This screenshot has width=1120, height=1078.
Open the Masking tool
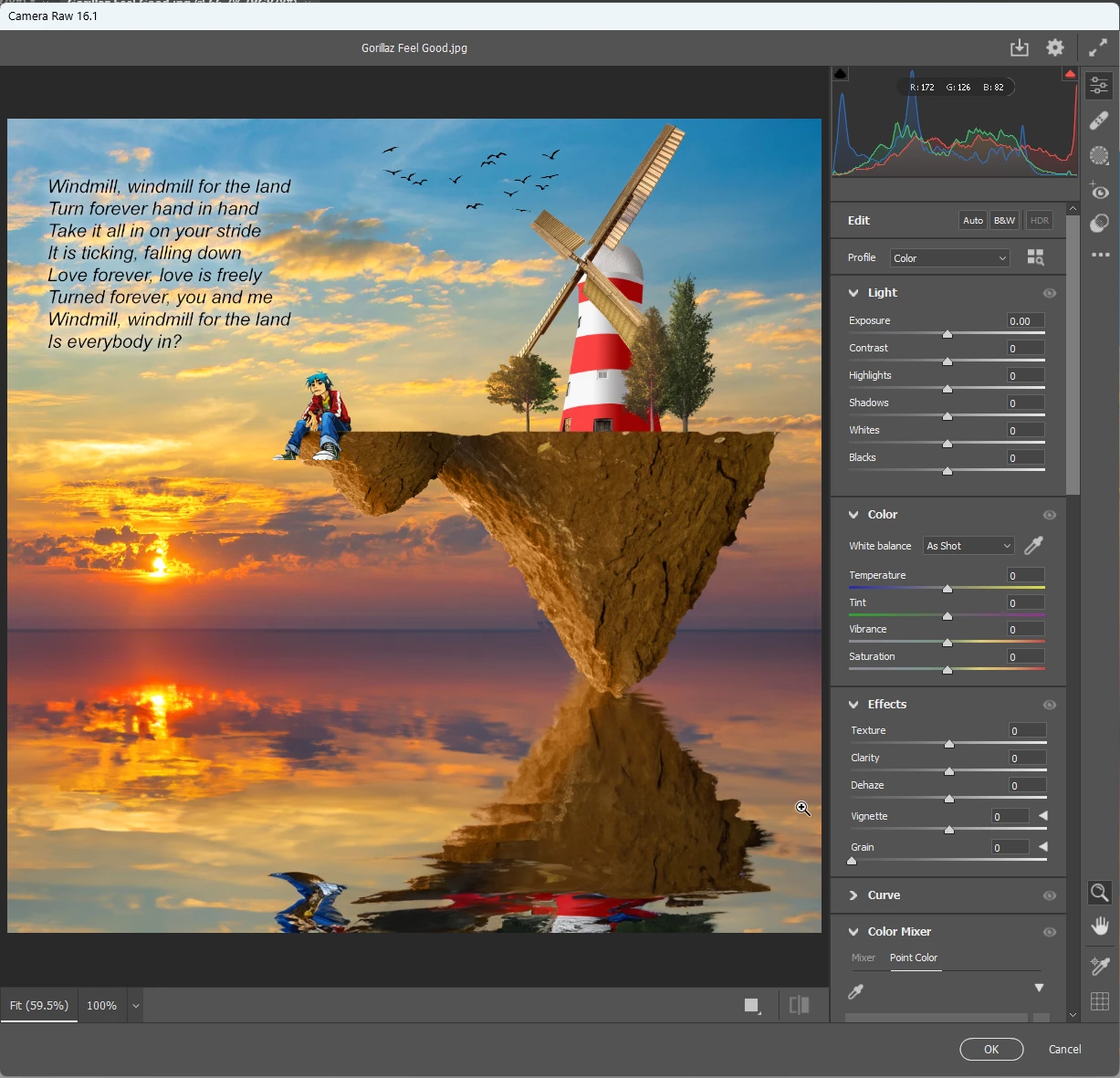pyautogui.click(x=1099, y=155)
